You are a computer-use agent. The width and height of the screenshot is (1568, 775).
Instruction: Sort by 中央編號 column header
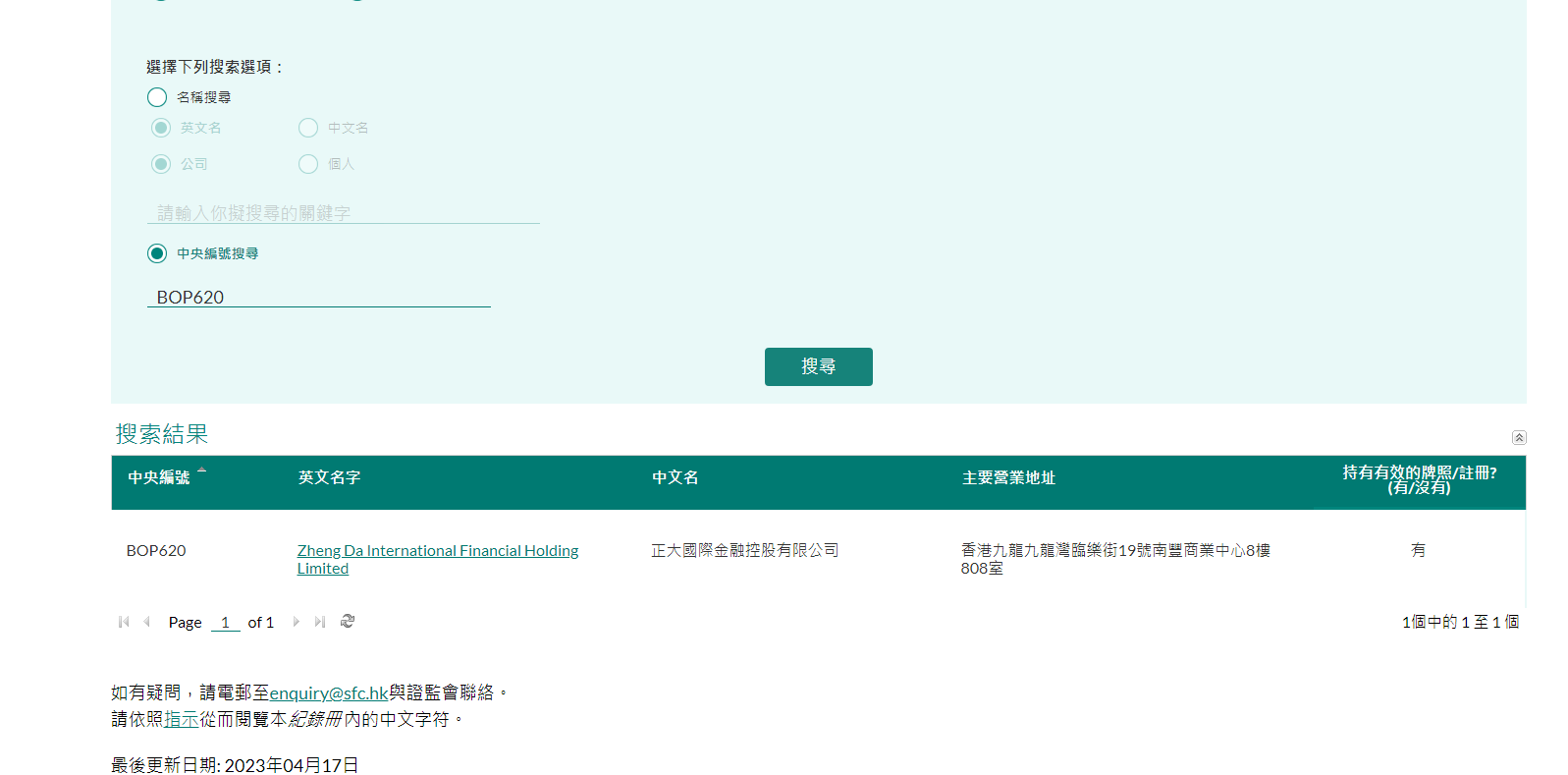(x=159, y=477)
